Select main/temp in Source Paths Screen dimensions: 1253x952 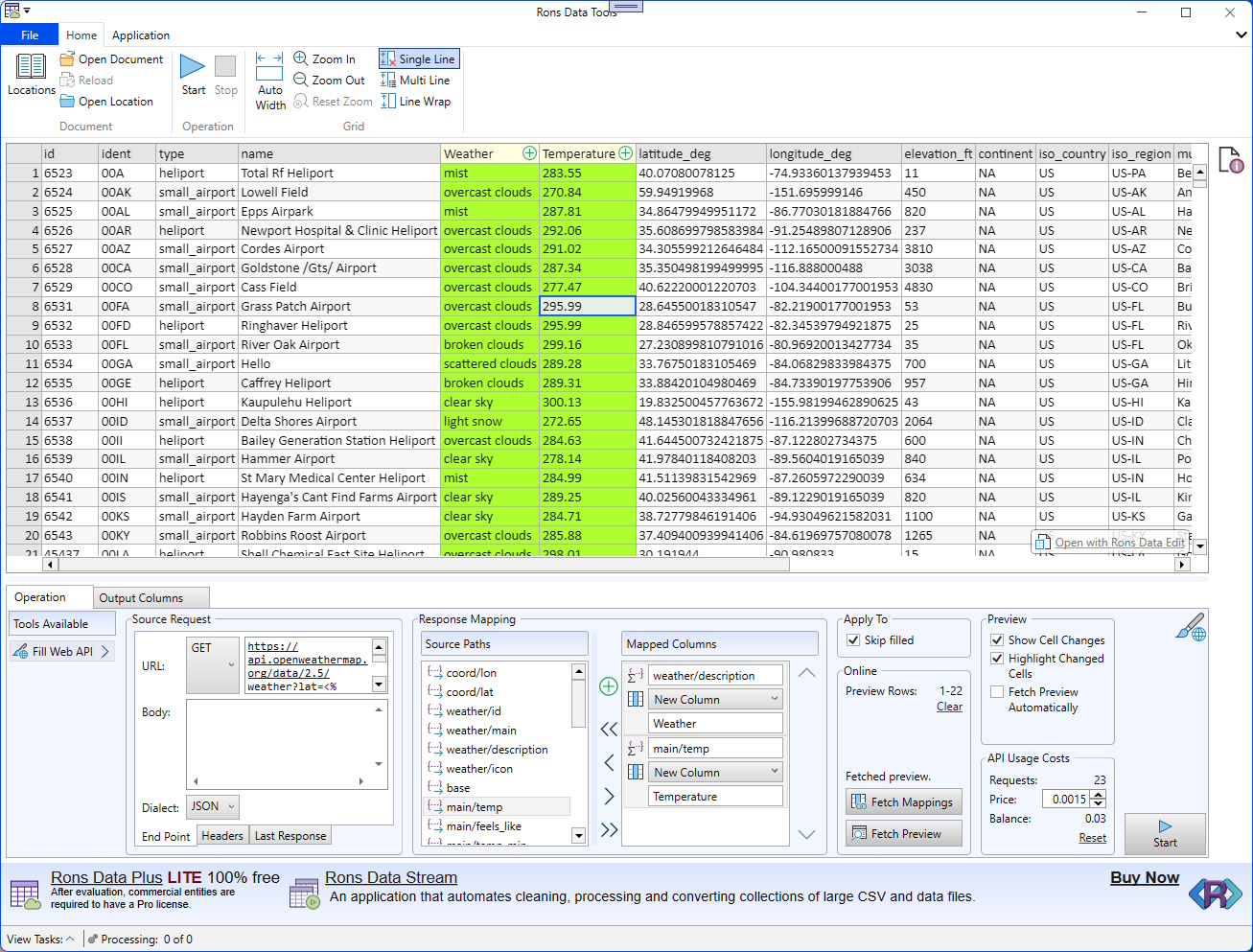click(x=497, y=807)
